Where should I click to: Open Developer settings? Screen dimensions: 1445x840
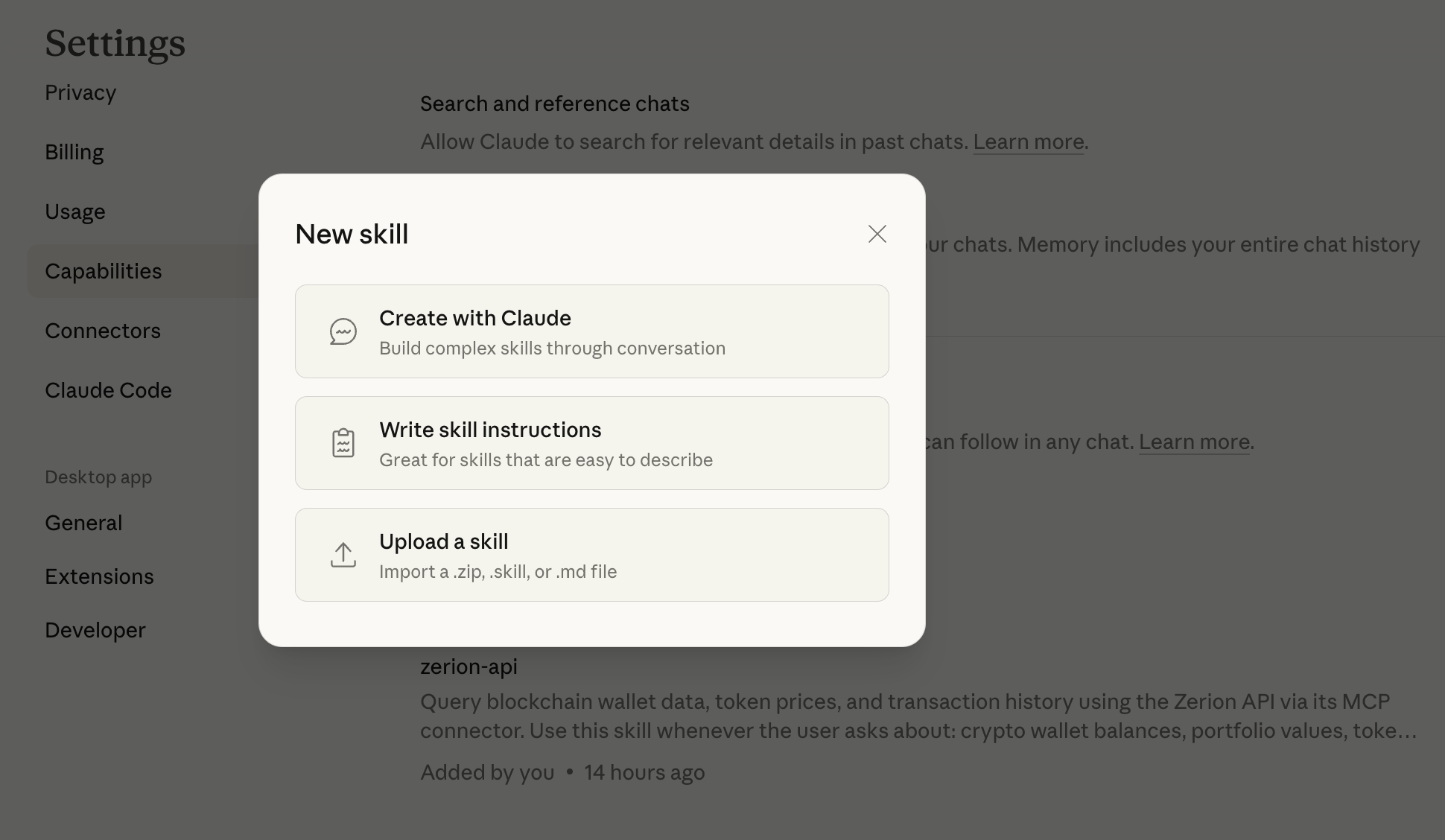95,631
